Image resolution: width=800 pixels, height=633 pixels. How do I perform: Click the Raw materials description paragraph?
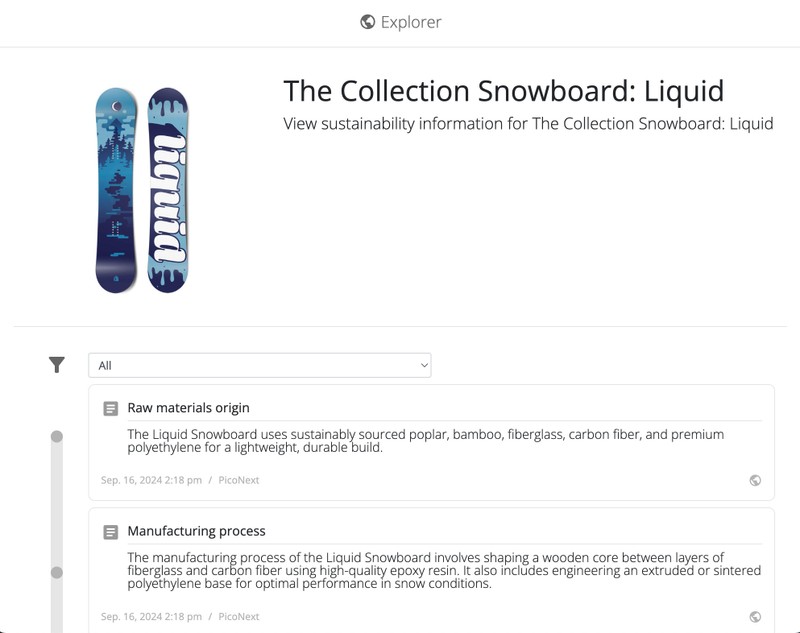point(425,441)
